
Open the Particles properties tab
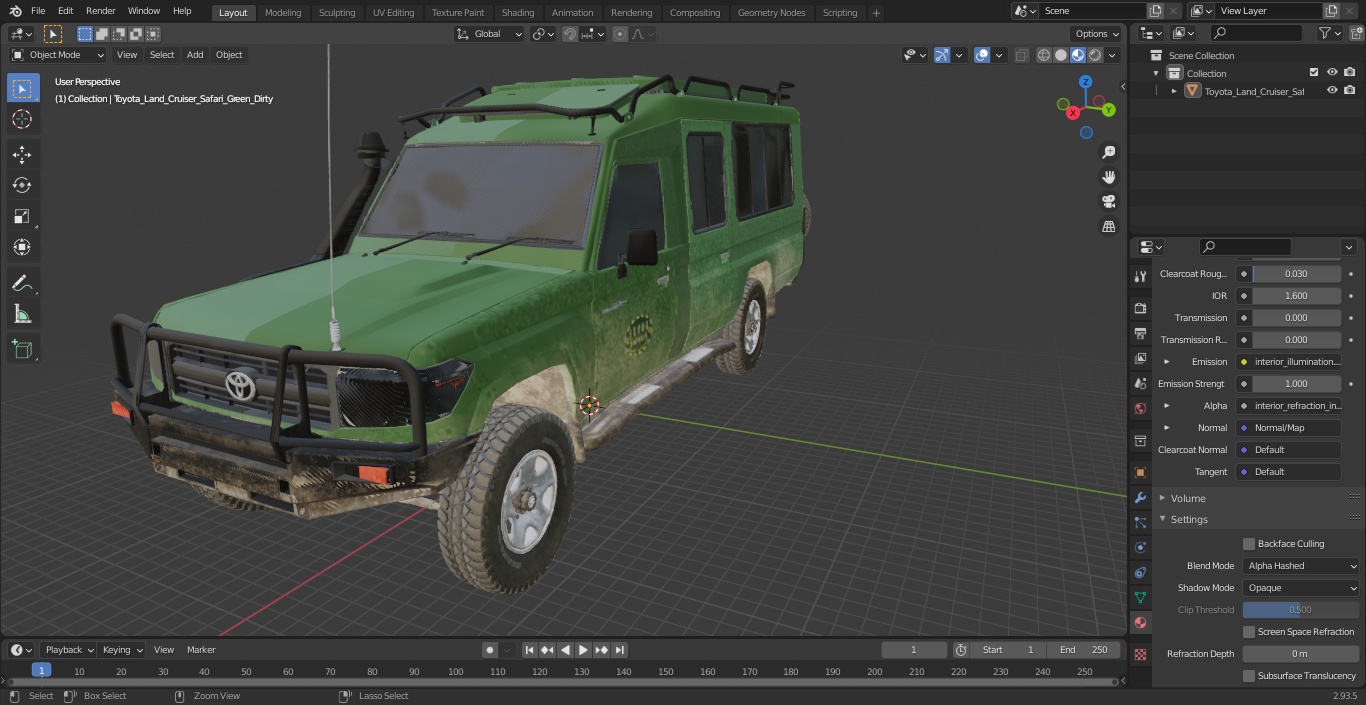[x=1140, y=522]
